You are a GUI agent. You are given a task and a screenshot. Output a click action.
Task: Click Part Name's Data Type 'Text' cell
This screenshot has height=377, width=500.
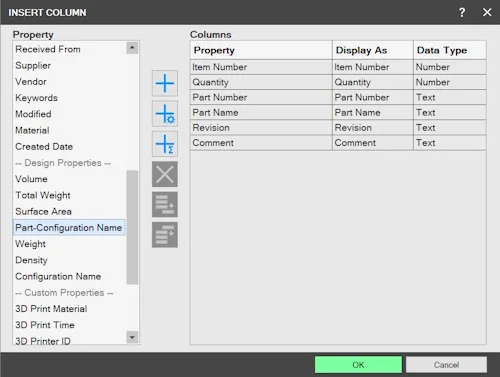point(450,113)
